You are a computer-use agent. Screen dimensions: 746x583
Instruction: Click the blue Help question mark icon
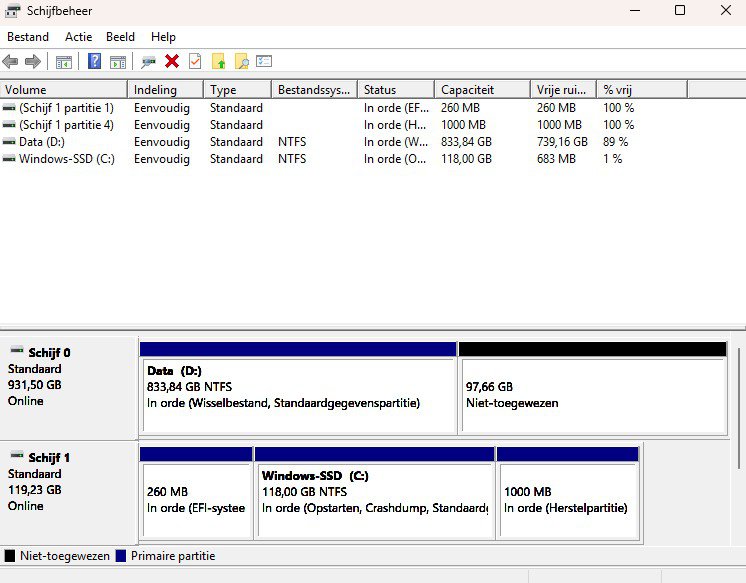[95, 62]
